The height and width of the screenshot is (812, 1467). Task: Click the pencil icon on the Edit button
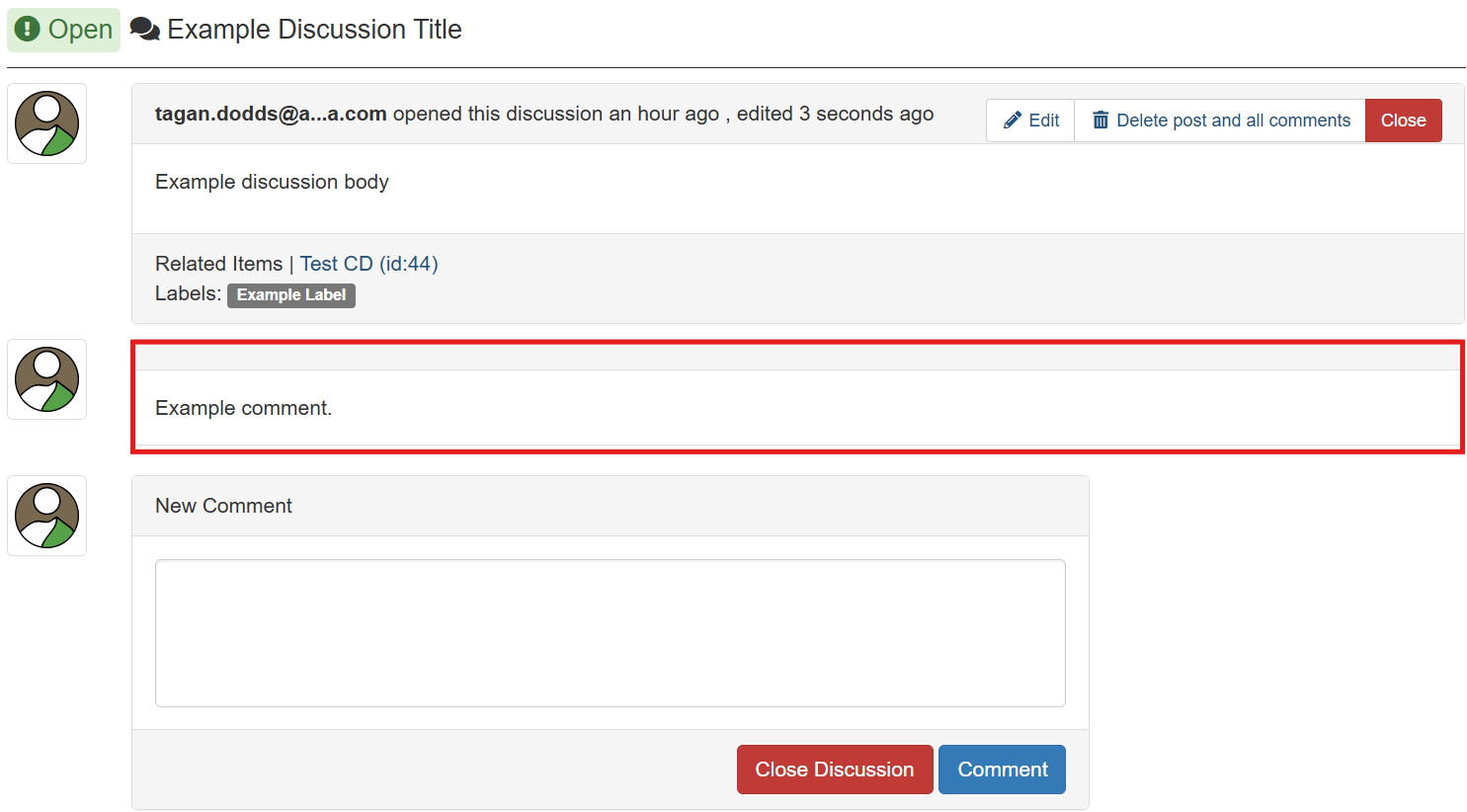[x=1013, y=121]
